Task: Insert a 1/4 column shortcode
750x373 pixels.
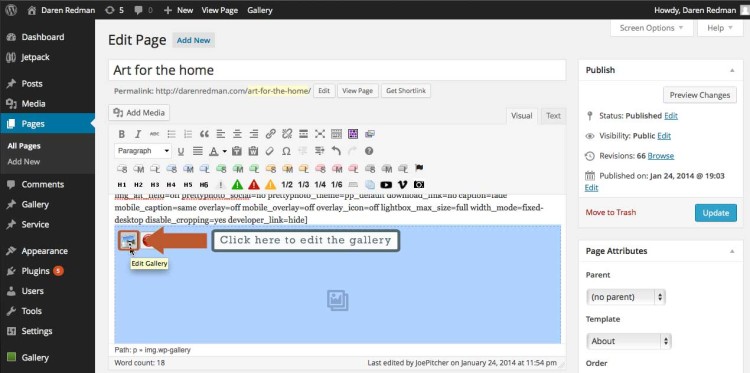Action: (x=320, y=185)
